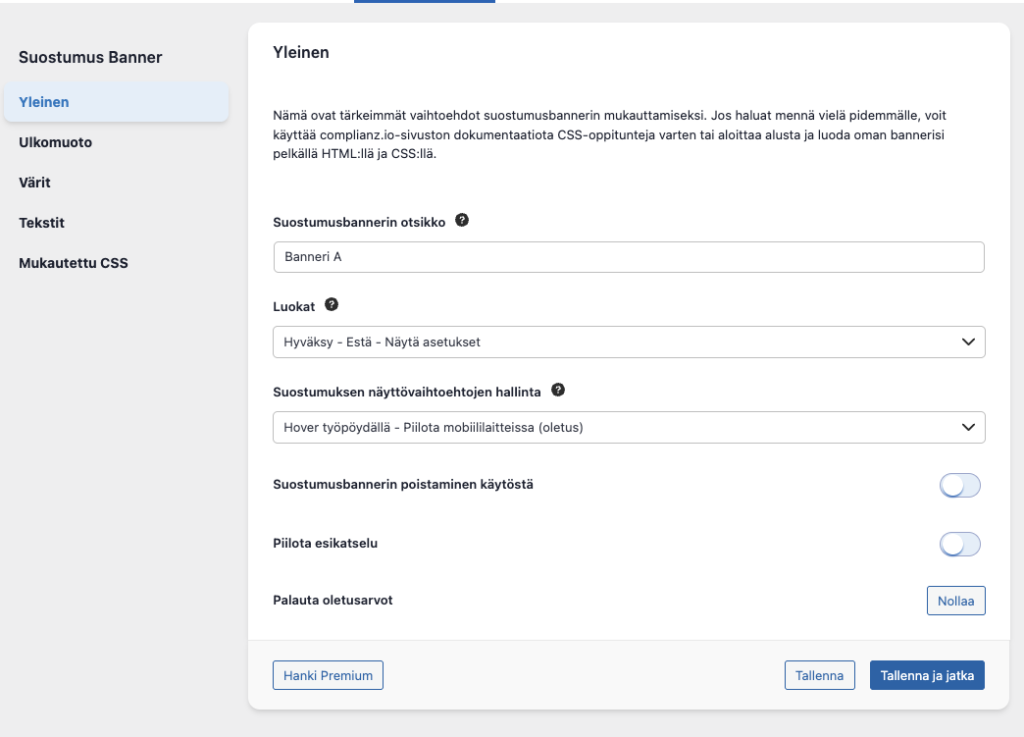Click the Suostumus Banner sidebar heading
The width and height of the screenshot is (1024, 737).
(x=90, y=58)
